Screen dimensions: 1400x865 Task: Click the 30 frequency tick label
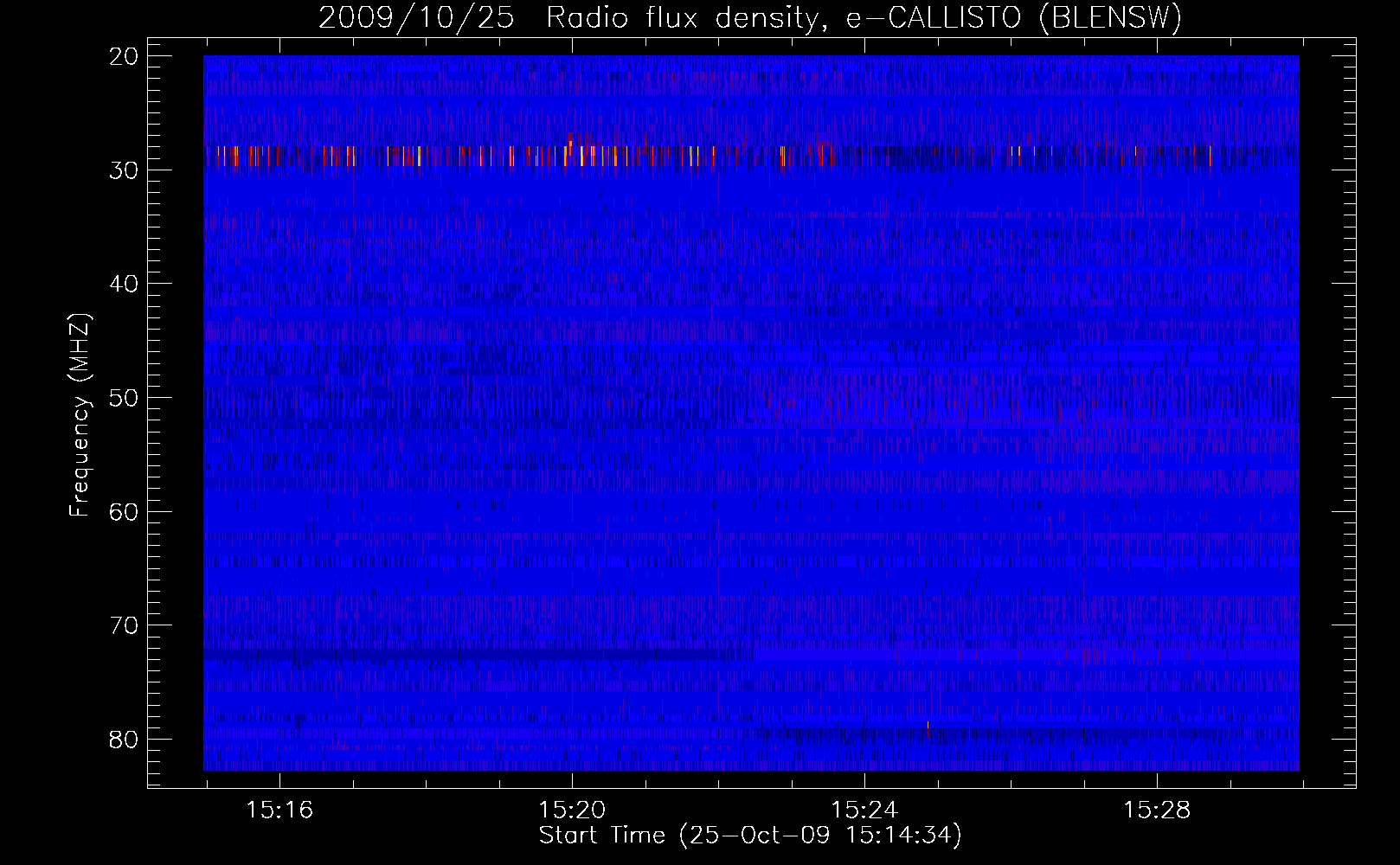125,170
